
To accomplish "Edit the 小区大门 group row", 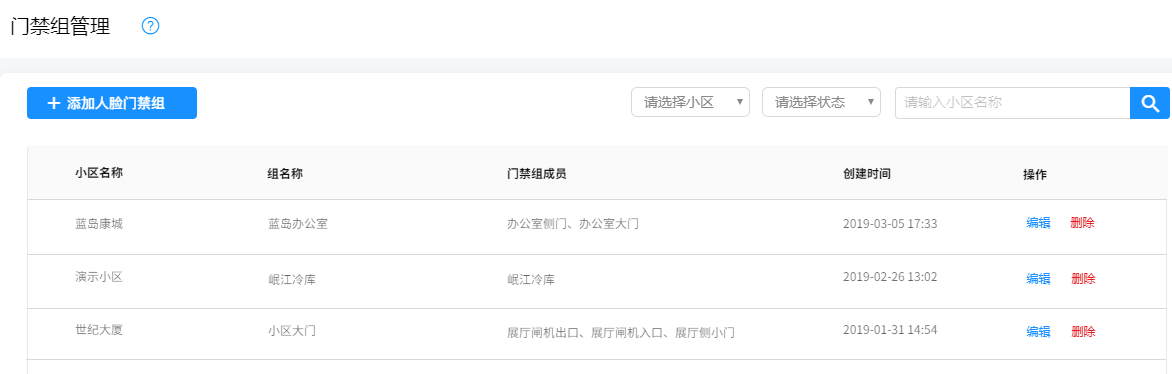I will [1038, 332].
